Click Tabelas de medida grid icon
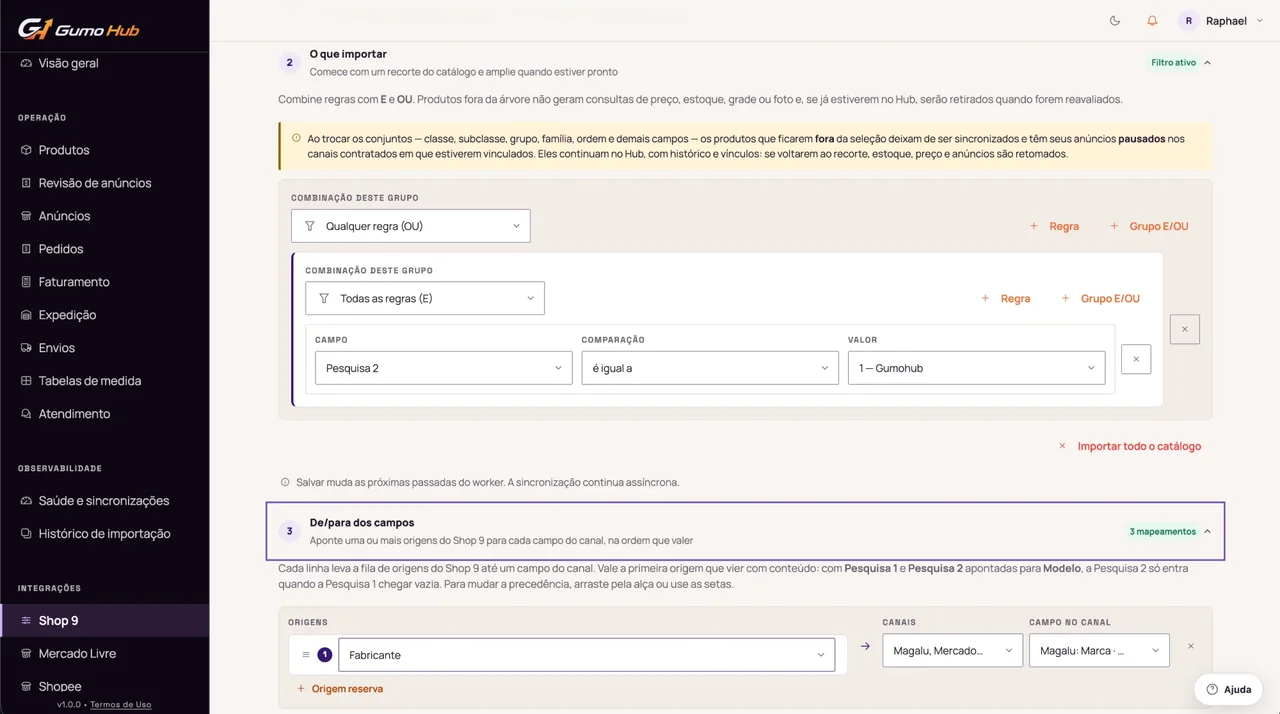 [x=26, y=381]
